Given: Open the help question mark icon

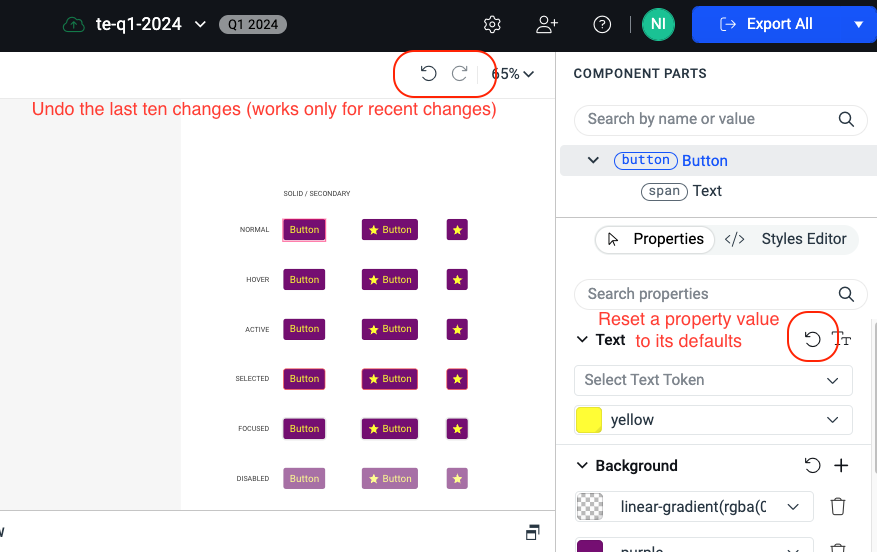Looking at the screenshot, I should (x=602, y=24).
